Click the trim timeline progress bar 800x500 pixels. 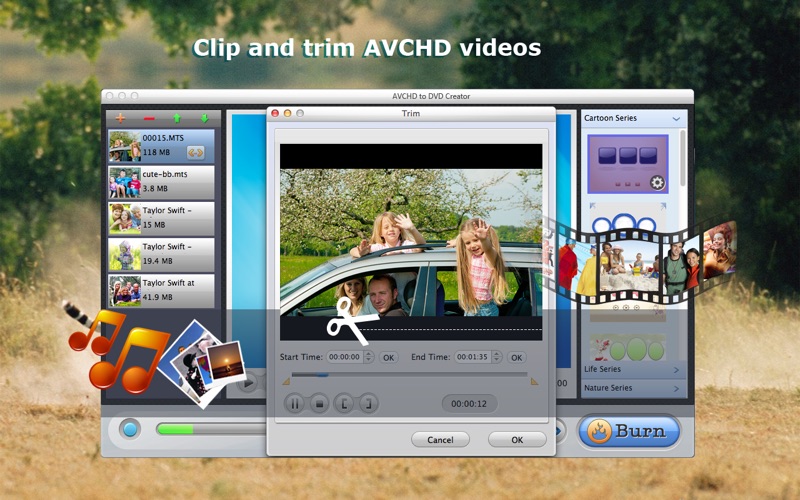[409, 374]
